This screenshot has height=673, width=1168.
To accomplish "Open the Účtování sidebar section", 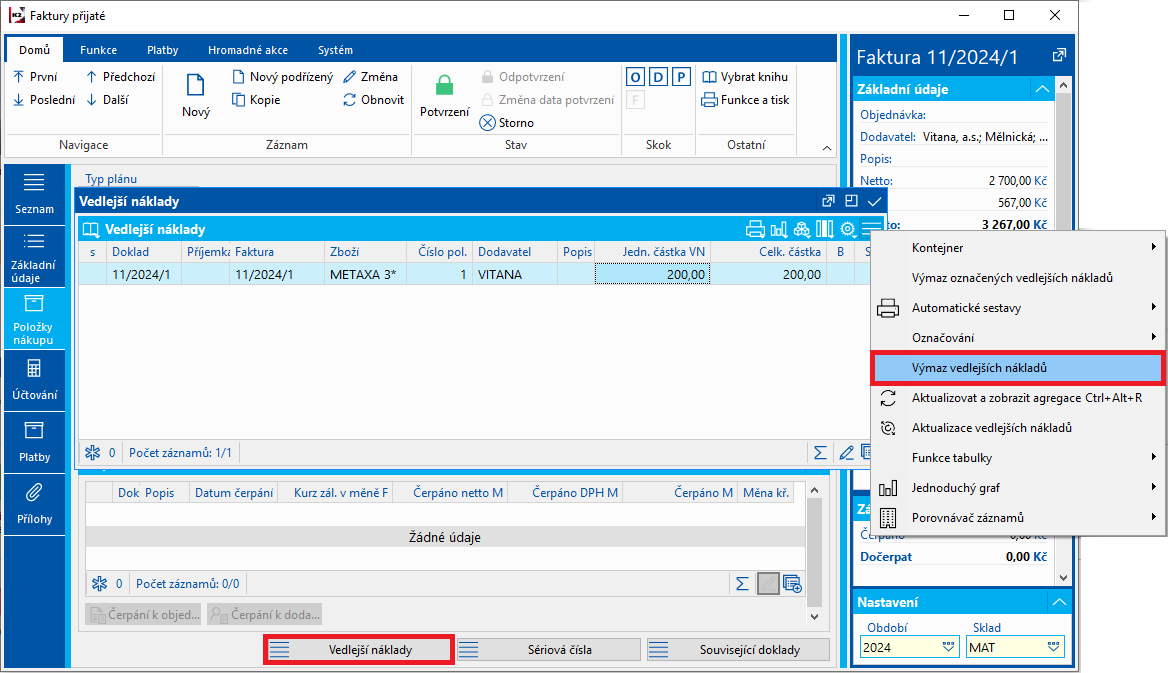I will (x=34, y=380).
